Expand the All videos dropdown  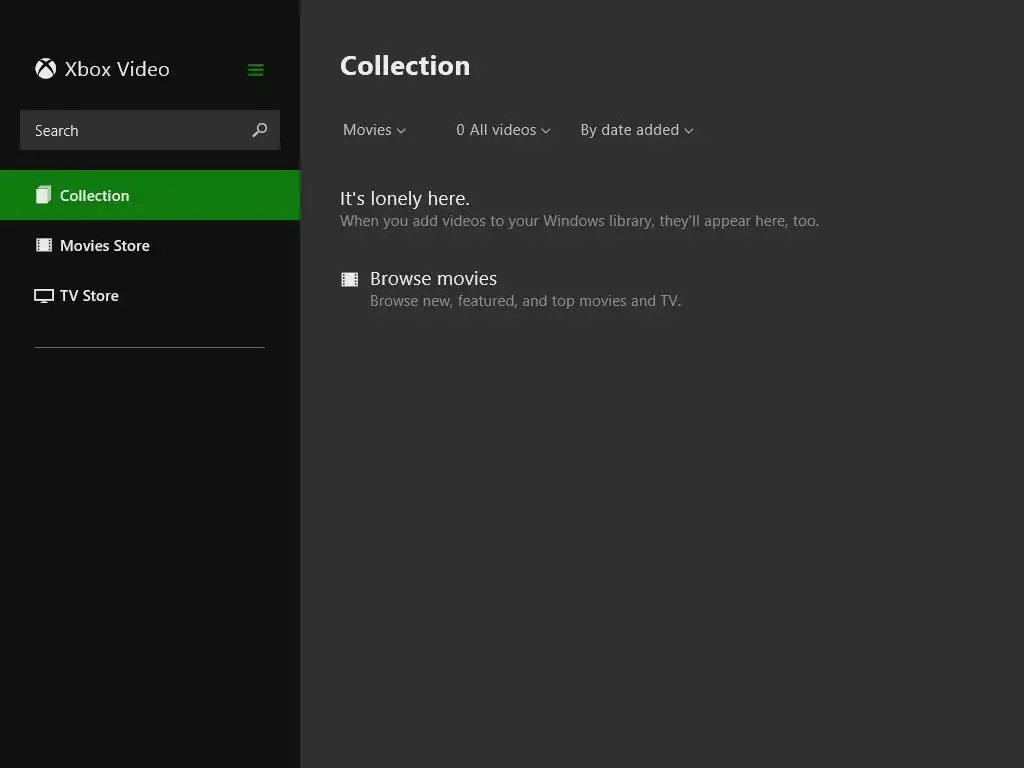click(x=503, y=130)
